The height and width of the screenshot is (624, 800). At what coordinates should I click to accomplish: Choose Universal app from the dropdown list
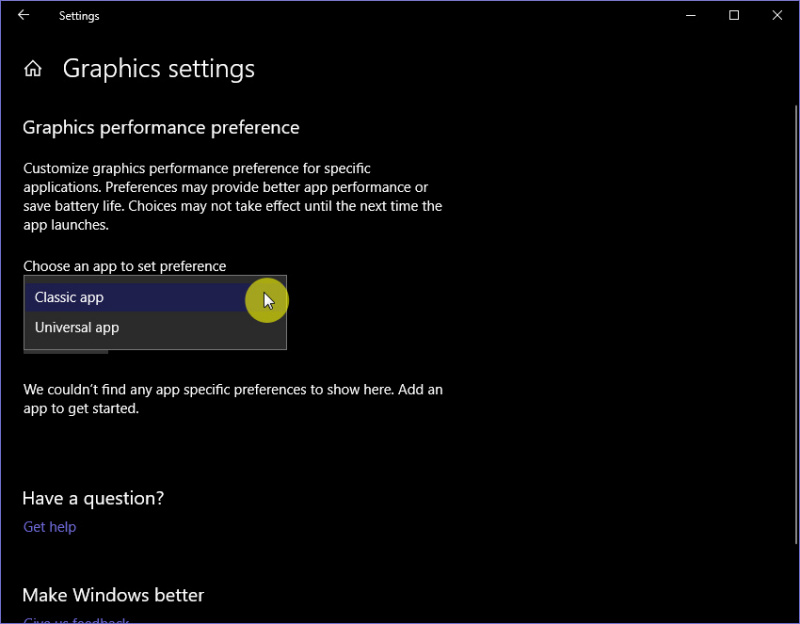[x=155, y=328]
